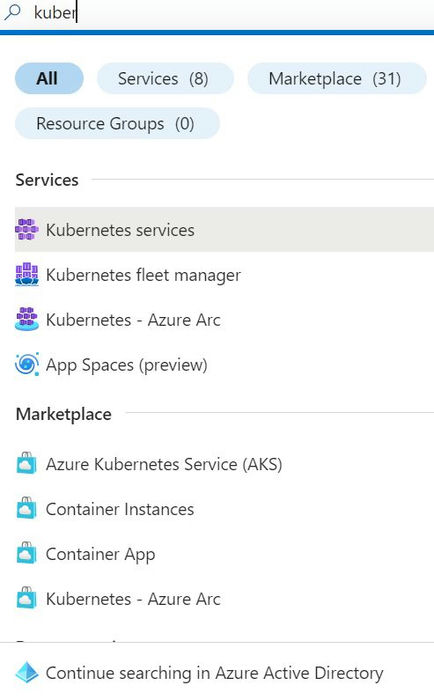Open Kubernetes - Azure Arc marketplace entry

[224, 599]
